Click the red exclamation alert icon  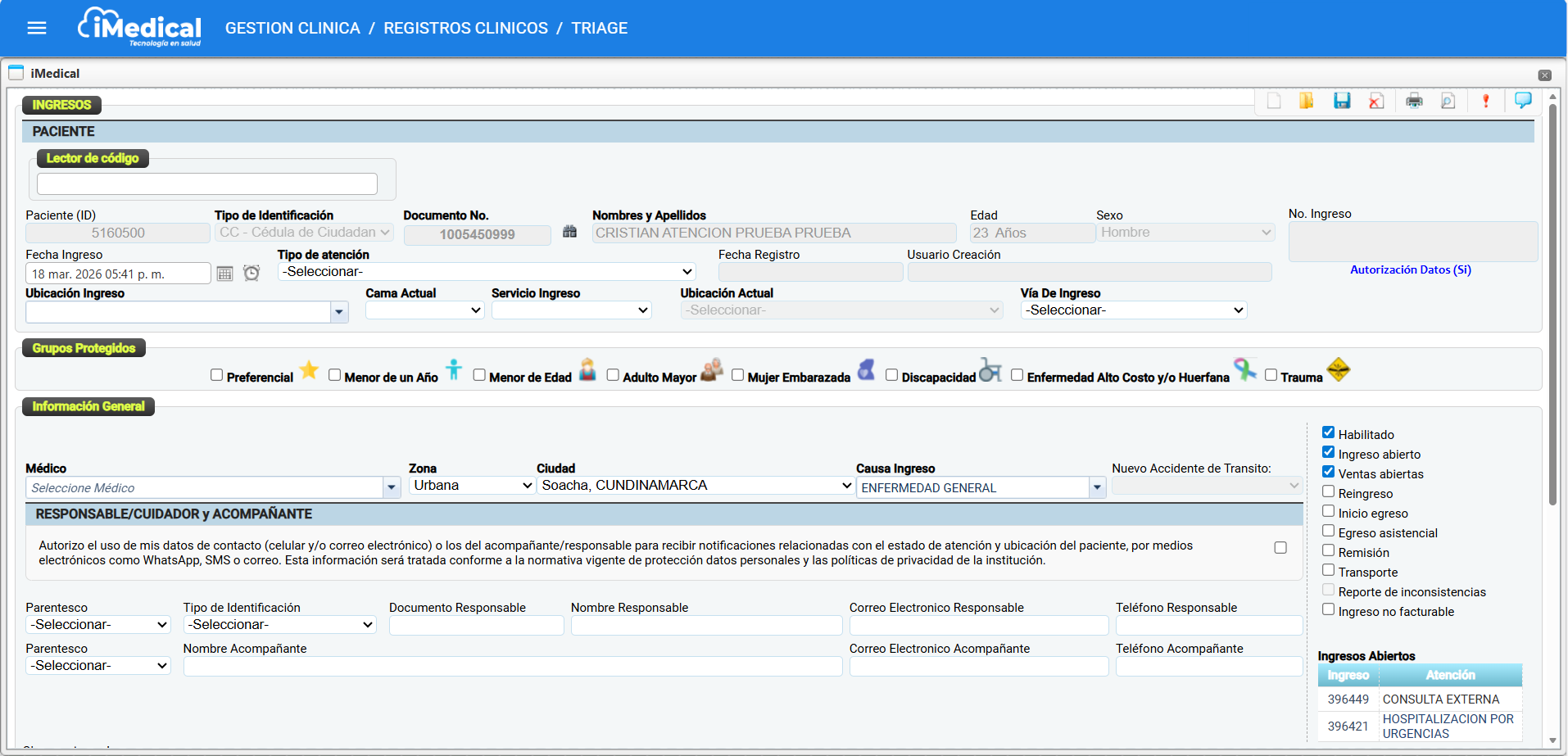tap(1485, 101)
